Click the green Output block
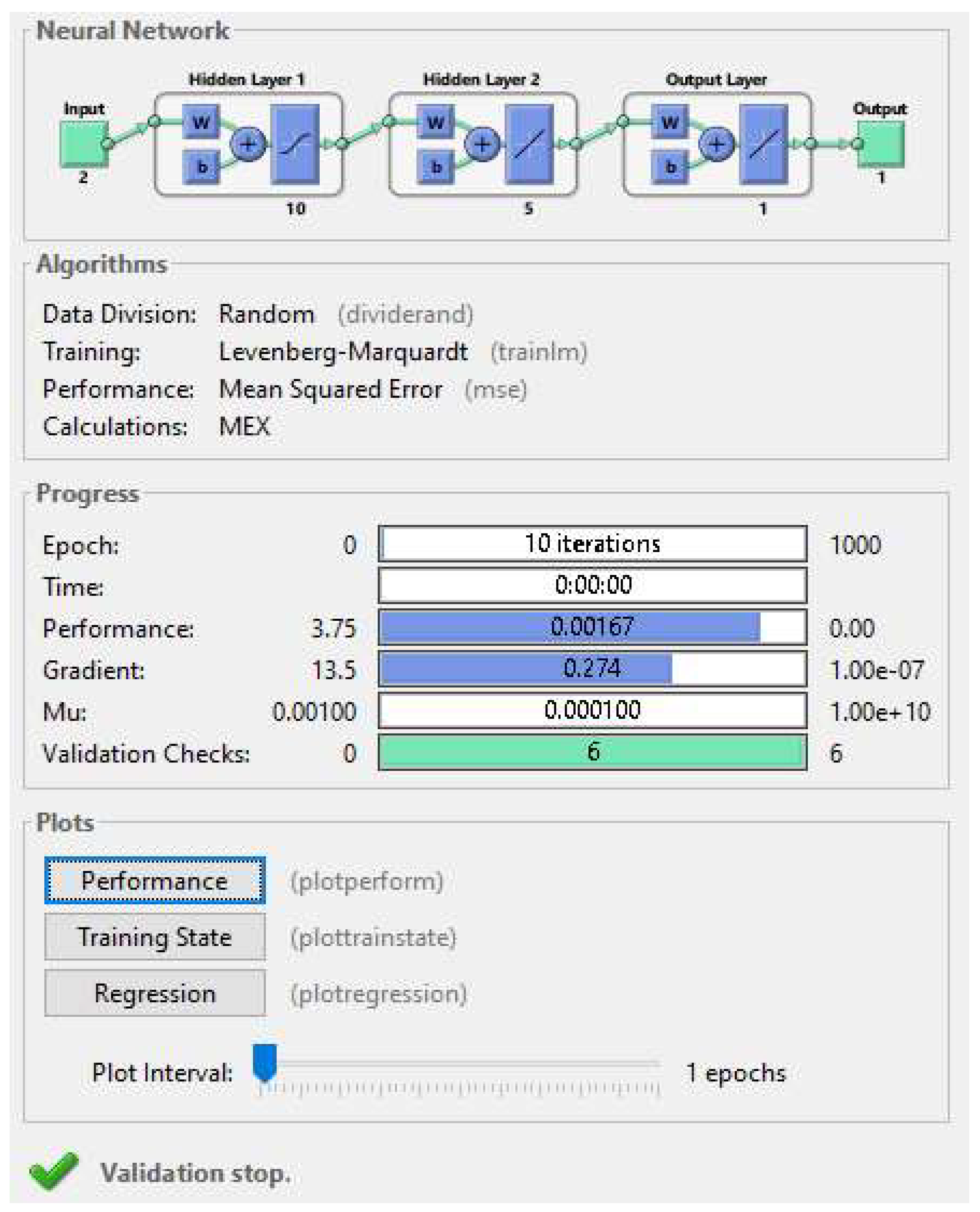980x1212 pixels. point(881,145)
